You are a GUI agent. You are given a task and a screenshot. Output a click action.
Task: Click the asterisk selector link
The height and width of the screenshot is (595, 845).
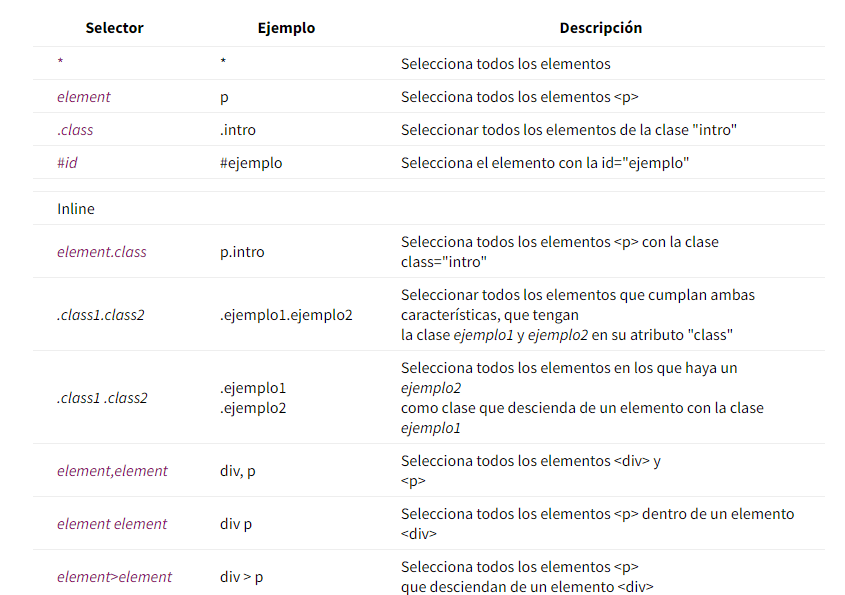tap(60, 64)
